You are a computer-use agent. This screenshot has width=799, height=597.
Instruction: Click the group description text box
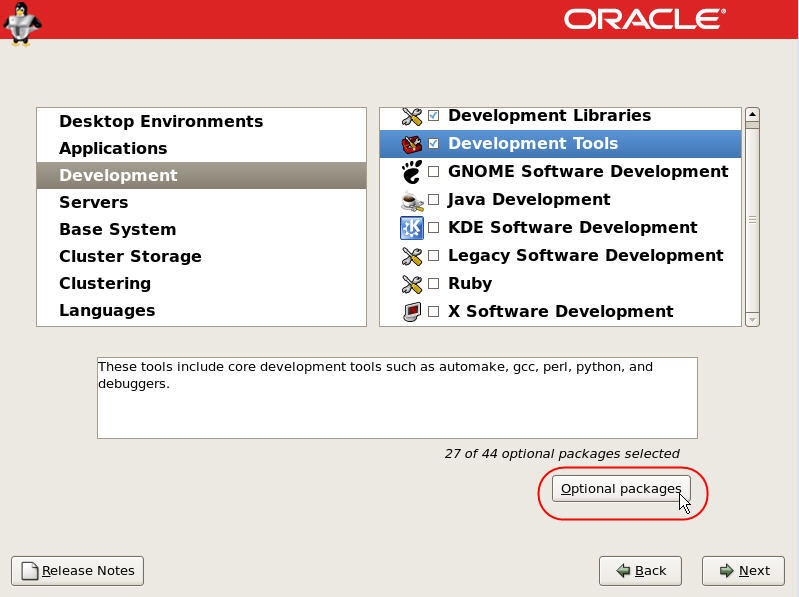click(397, 398)
